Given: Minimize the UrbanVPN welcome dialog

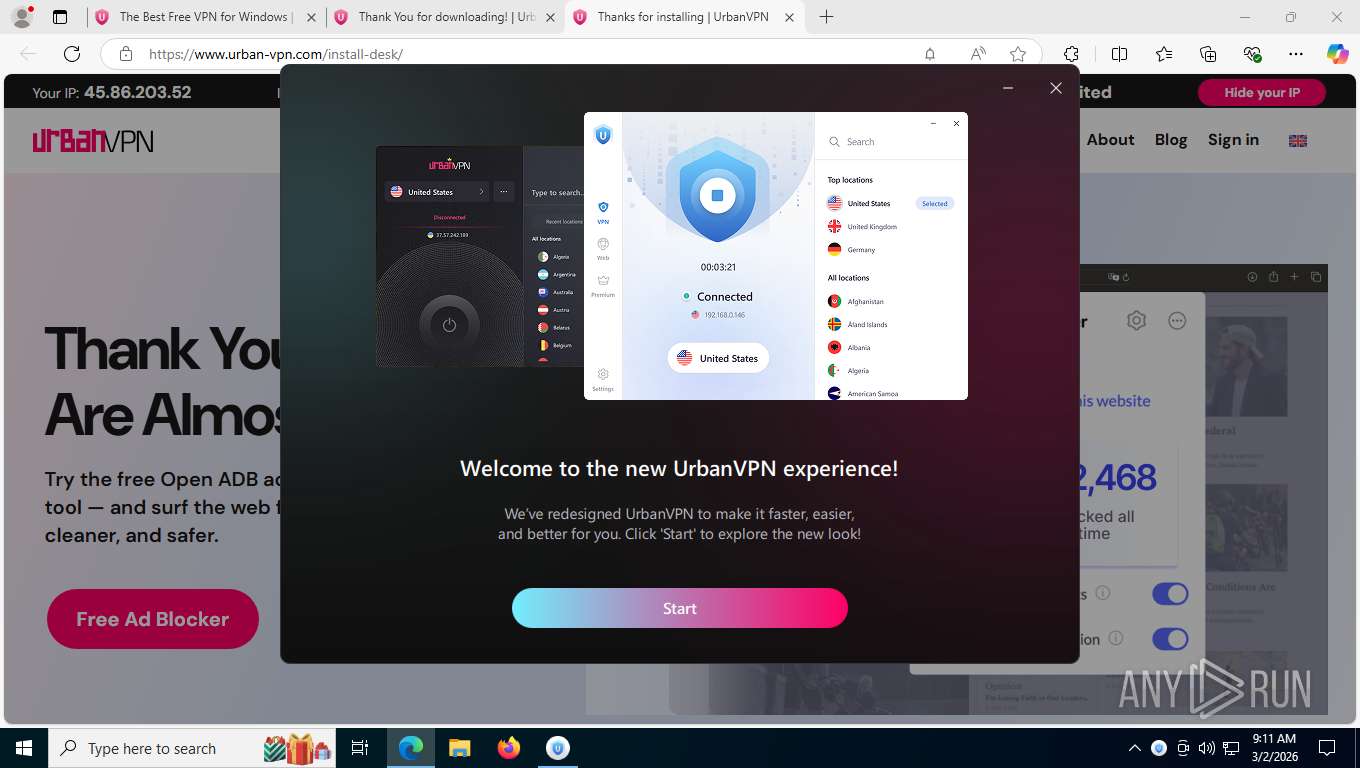Looking at the screenshot, I should pyautogui.click(x=1008, y=88).
